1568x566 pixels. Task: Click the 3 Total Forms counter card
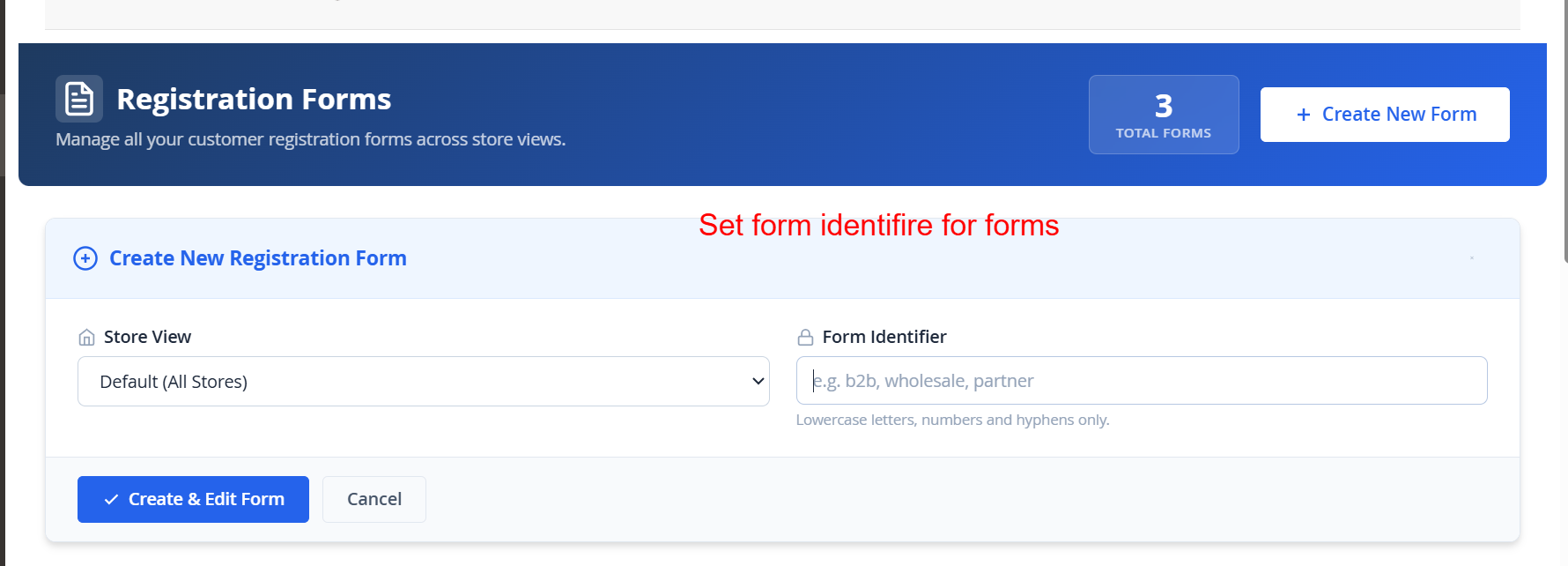[x=1163, y=115]
